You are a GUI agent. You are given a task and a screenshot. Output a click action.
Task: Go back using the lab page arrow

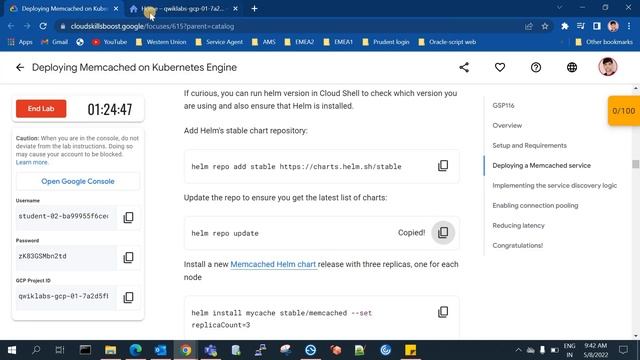click(20, 67)
